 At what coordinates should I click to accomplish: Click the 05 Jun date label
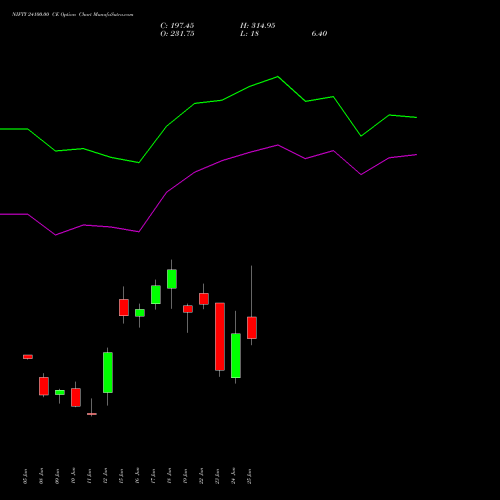26,476
